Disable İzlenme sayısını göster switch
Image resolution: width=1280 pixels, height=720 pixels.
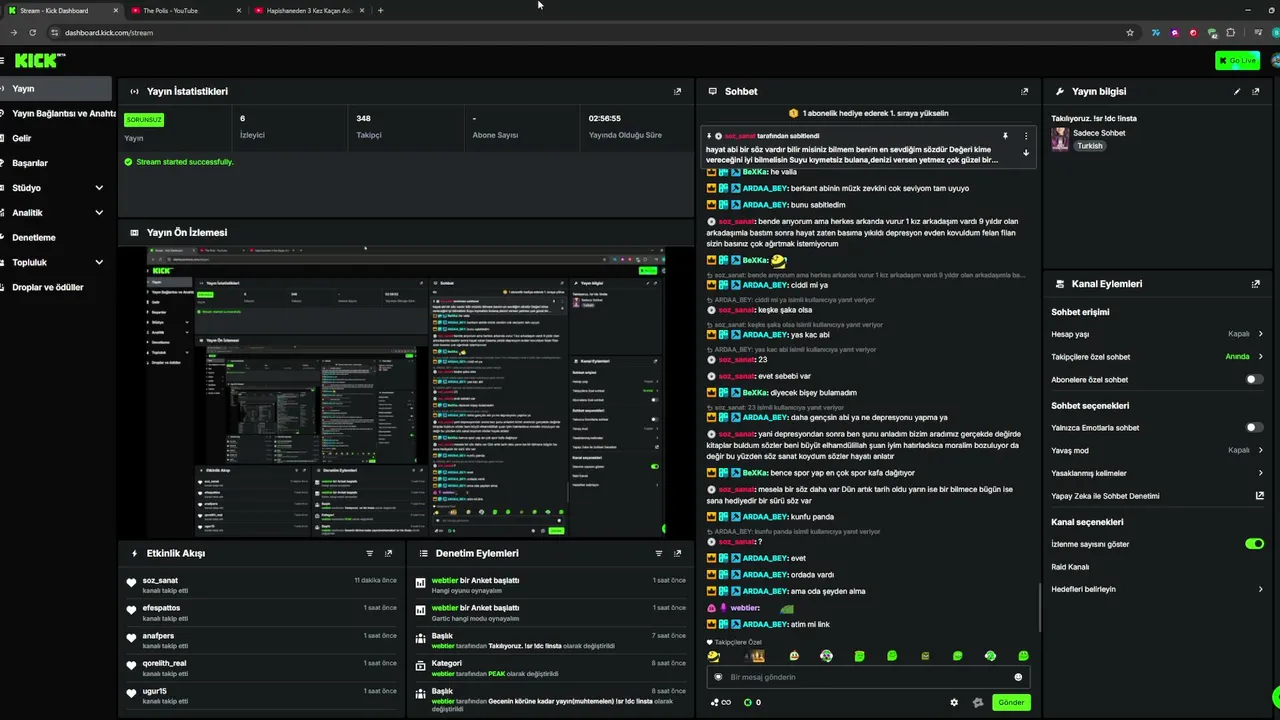tap(1254, 544)
